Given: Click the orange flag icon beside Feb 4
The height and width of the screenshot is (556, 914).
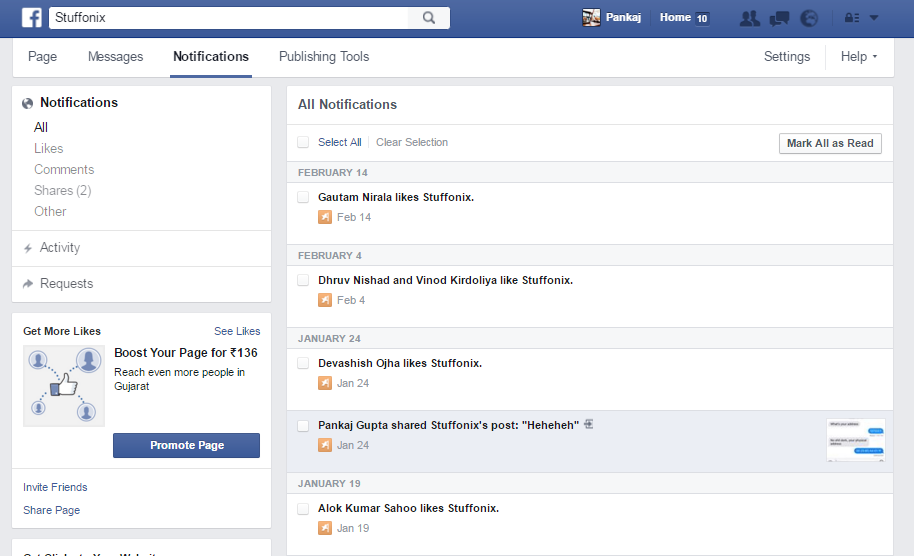Looking at the screenshot, I should tap(325, 300).
